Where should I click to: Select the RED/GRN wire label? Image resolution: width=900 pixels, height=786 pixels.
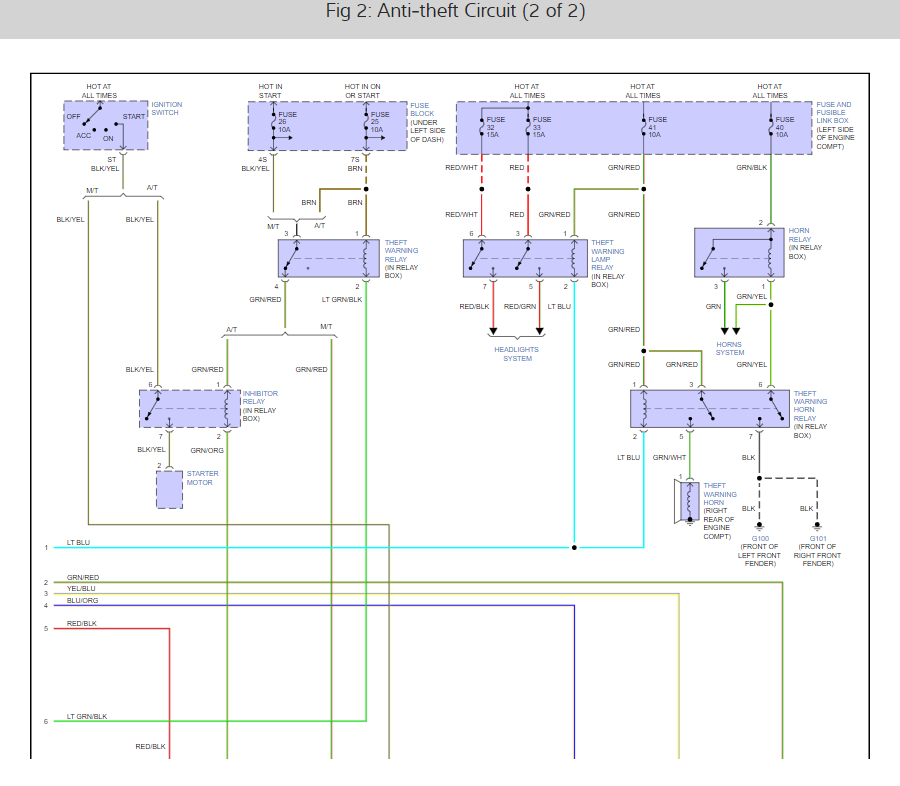point(519,307)
